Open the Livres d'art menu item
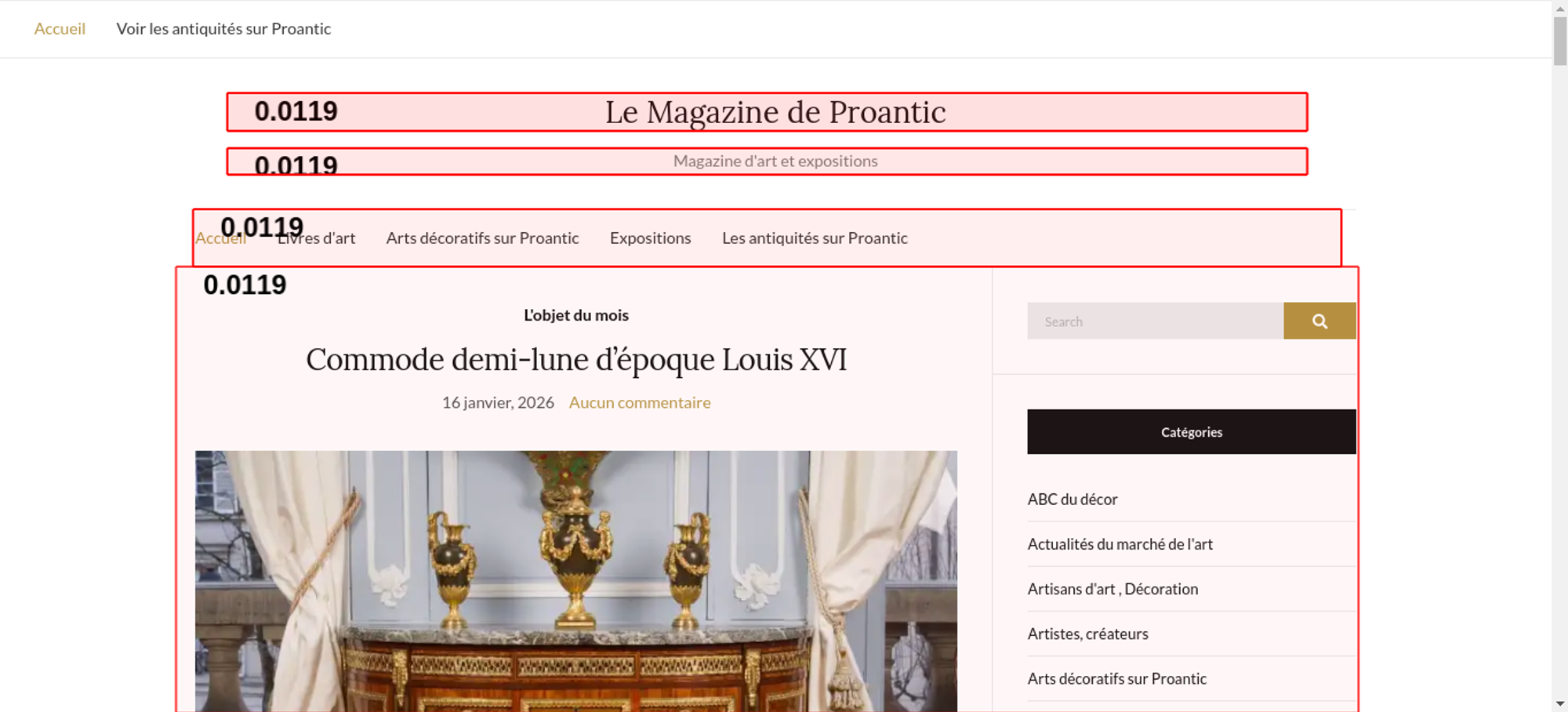 (316, 238)
